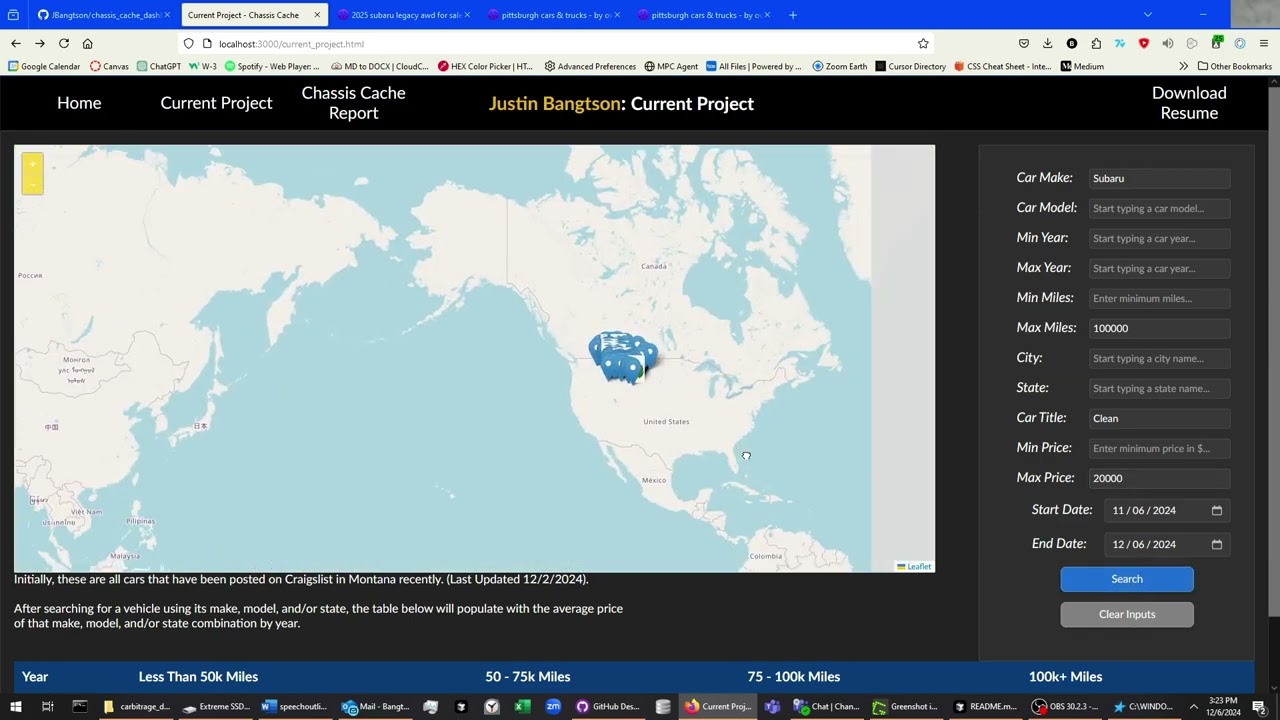Open Current Project navigation link
Viewport: 1280px width, 720px height.
(x=216, y=103)
